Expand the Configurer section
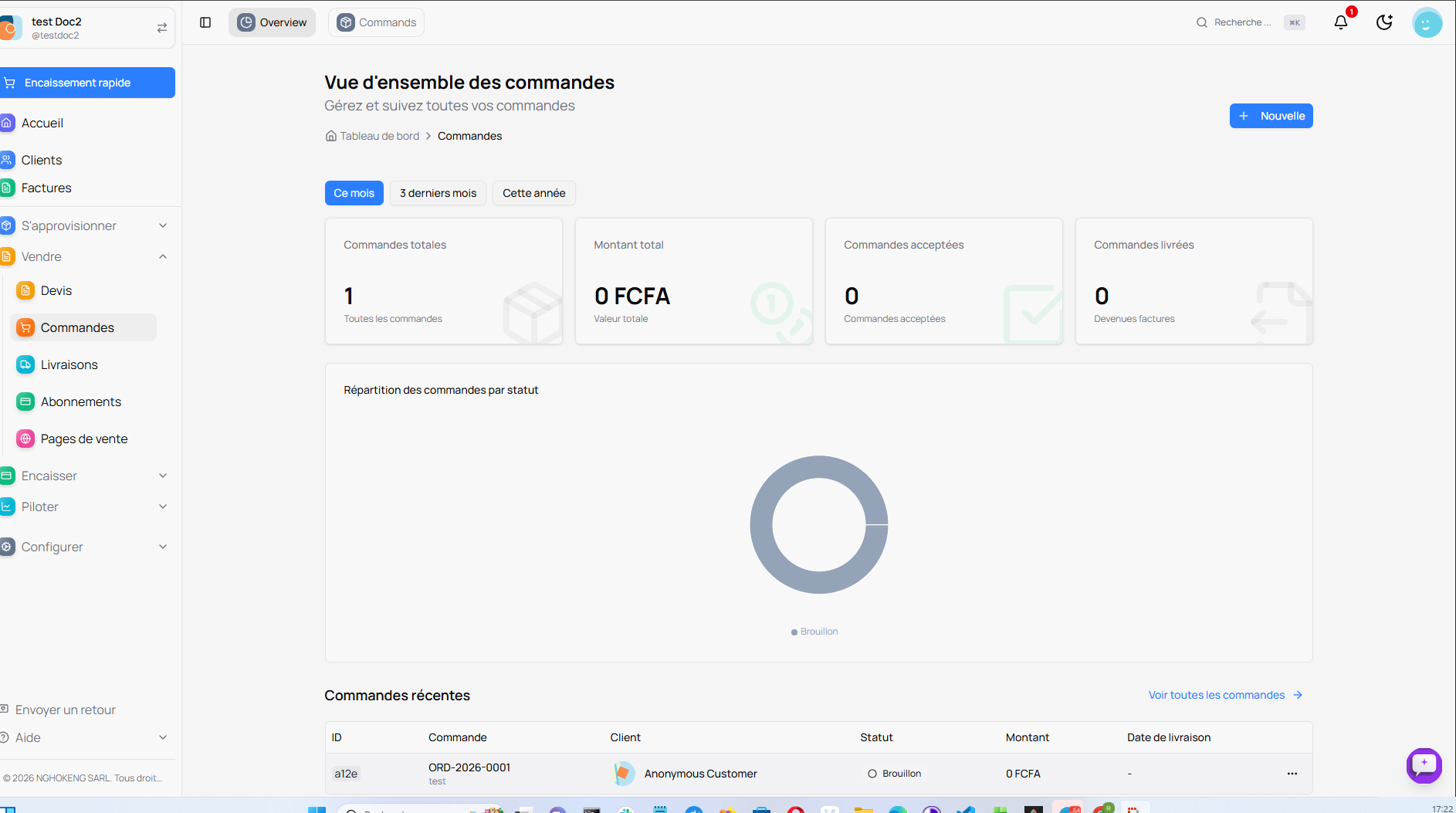Screen dimensions: 1456x813 (85, 547)
